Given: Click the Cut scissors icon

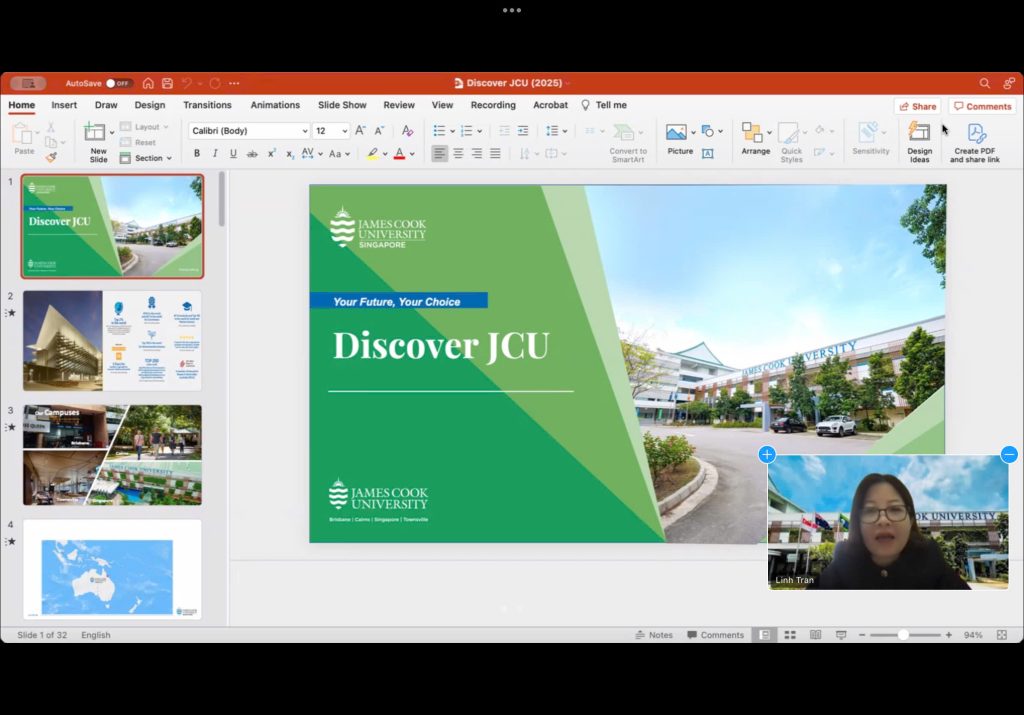Looking at the screenshot, I should coord(50,127).
